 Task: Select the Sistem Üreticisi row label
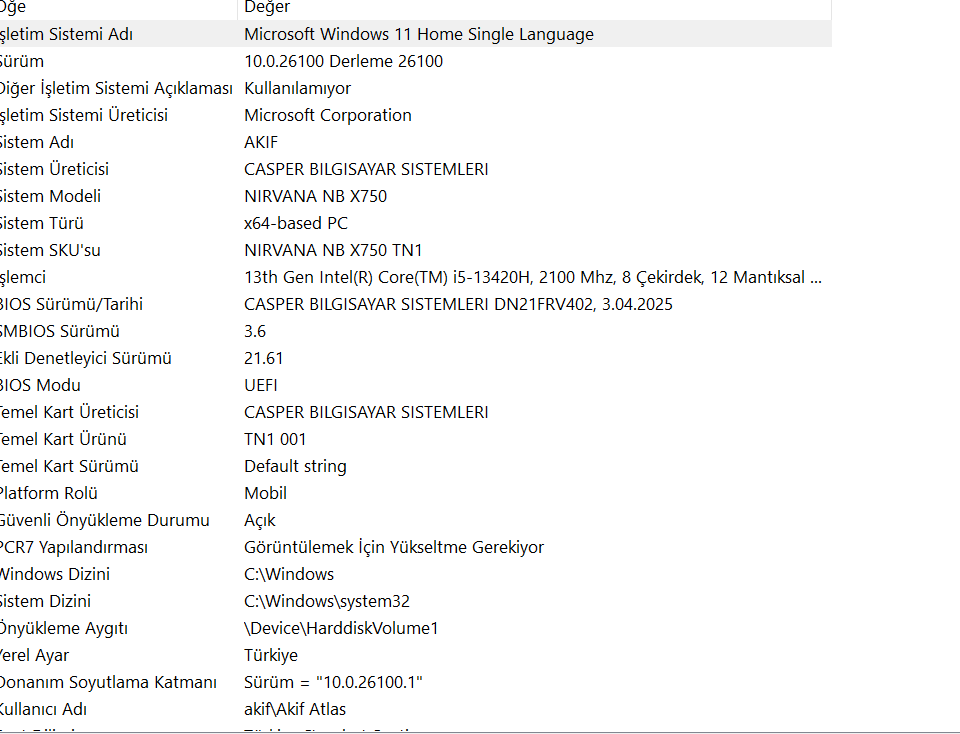pos(54,169)
